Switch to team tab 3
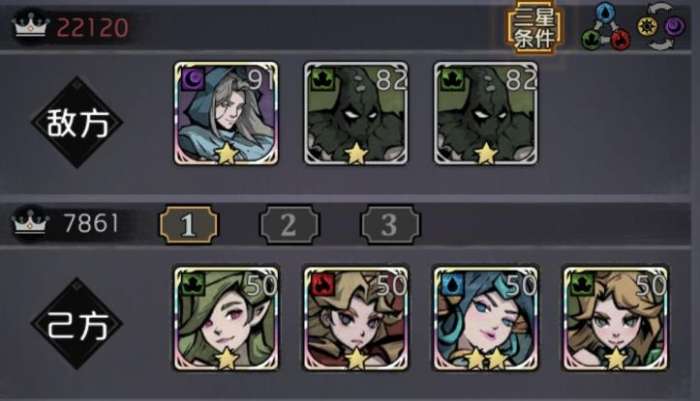The height and width of the screenshot is (401, 700). click(x=390, y=225)
